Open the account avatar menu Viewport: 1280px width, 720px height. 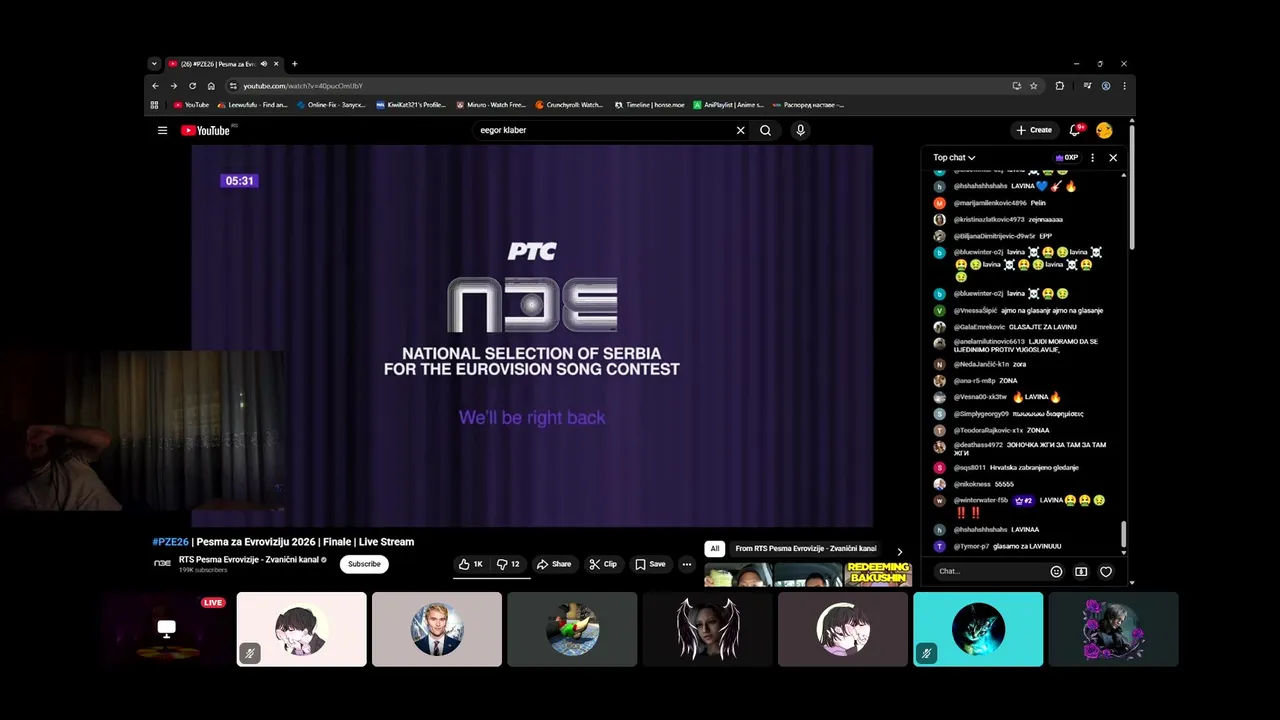(1104, 130)
